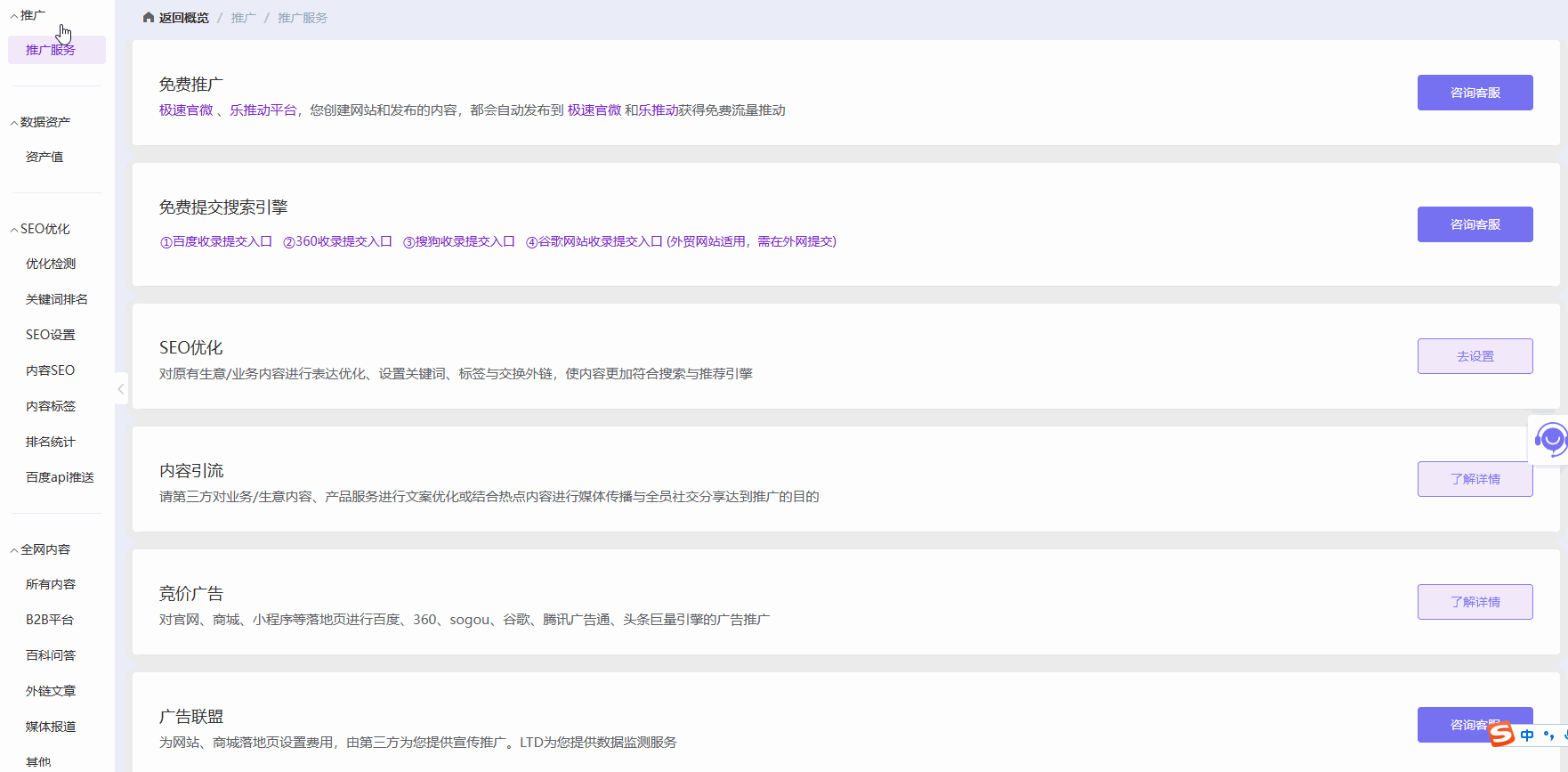The image size is (1568, 772).
Task: Click the 免费提交搜索引擎 heading
Action: [x=223, y=207]
